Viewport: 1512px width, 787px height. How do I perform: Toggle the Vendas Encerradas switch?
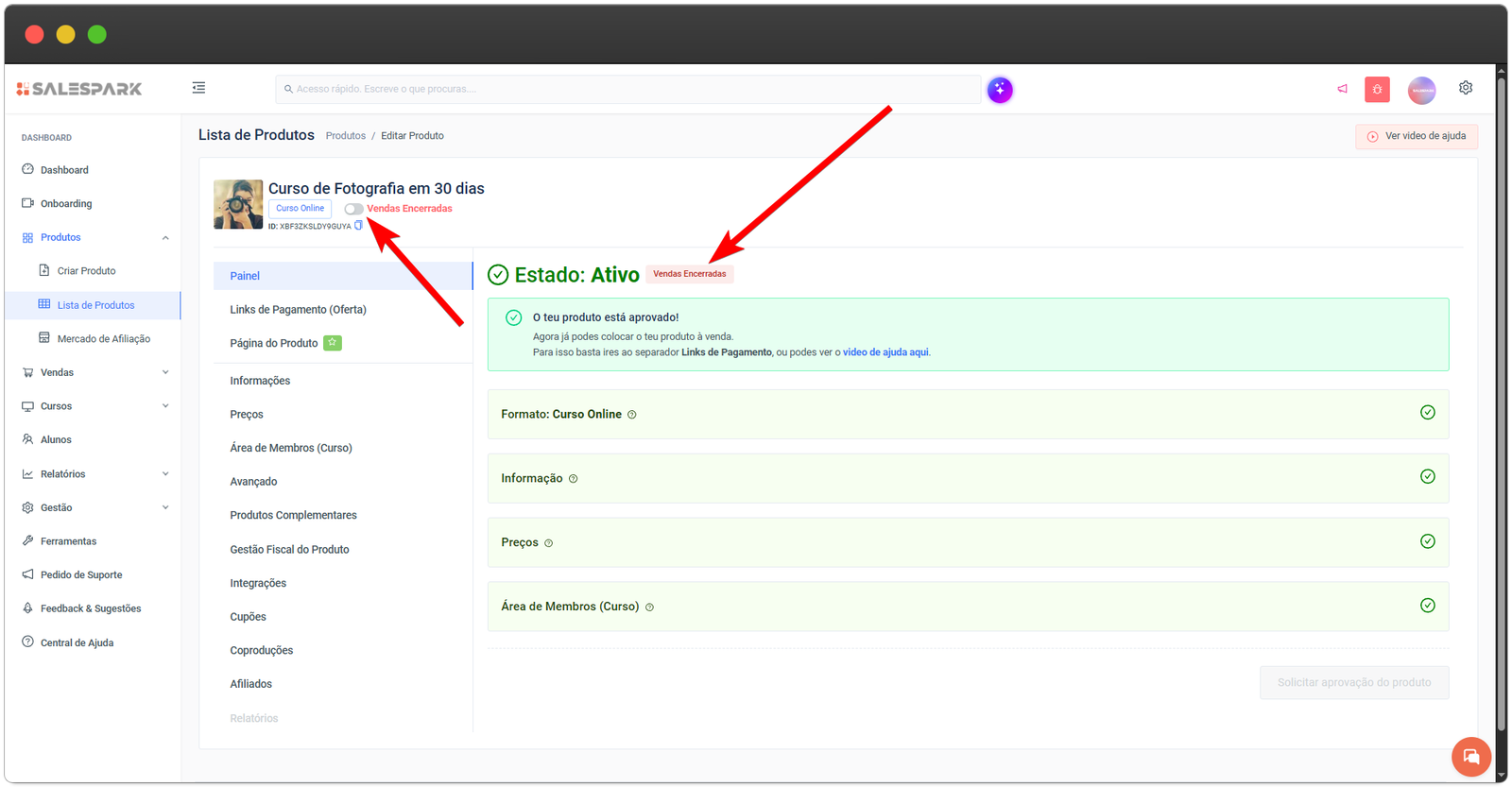(x=353, y=209)
